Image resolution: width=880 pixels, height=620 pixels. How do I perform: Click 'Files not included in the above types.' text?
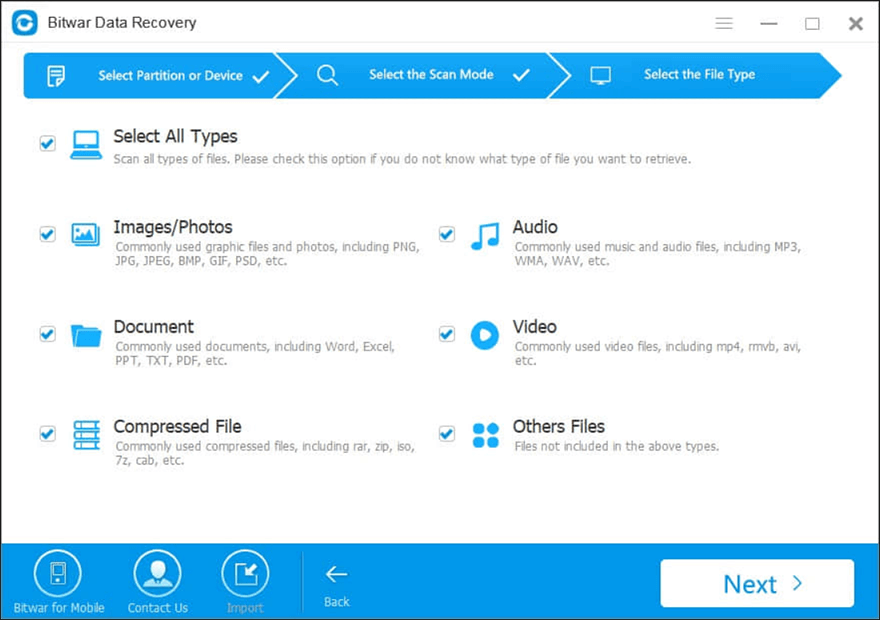[x=616, y=447]
